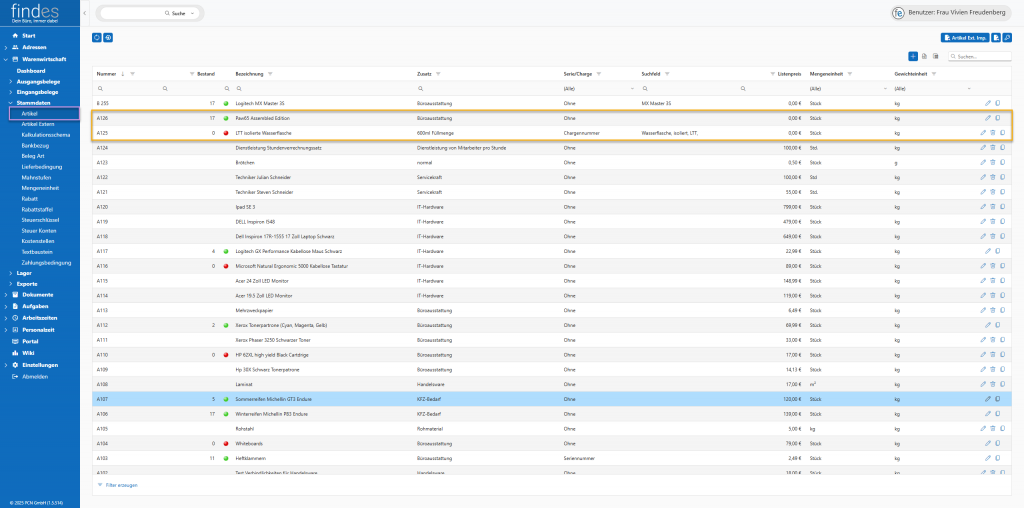Click the Artikel Ext. Imp. button
Image resolution: width=1024 pixels, height=508 pixels.
pyautogui.click(x=964, y=37)
